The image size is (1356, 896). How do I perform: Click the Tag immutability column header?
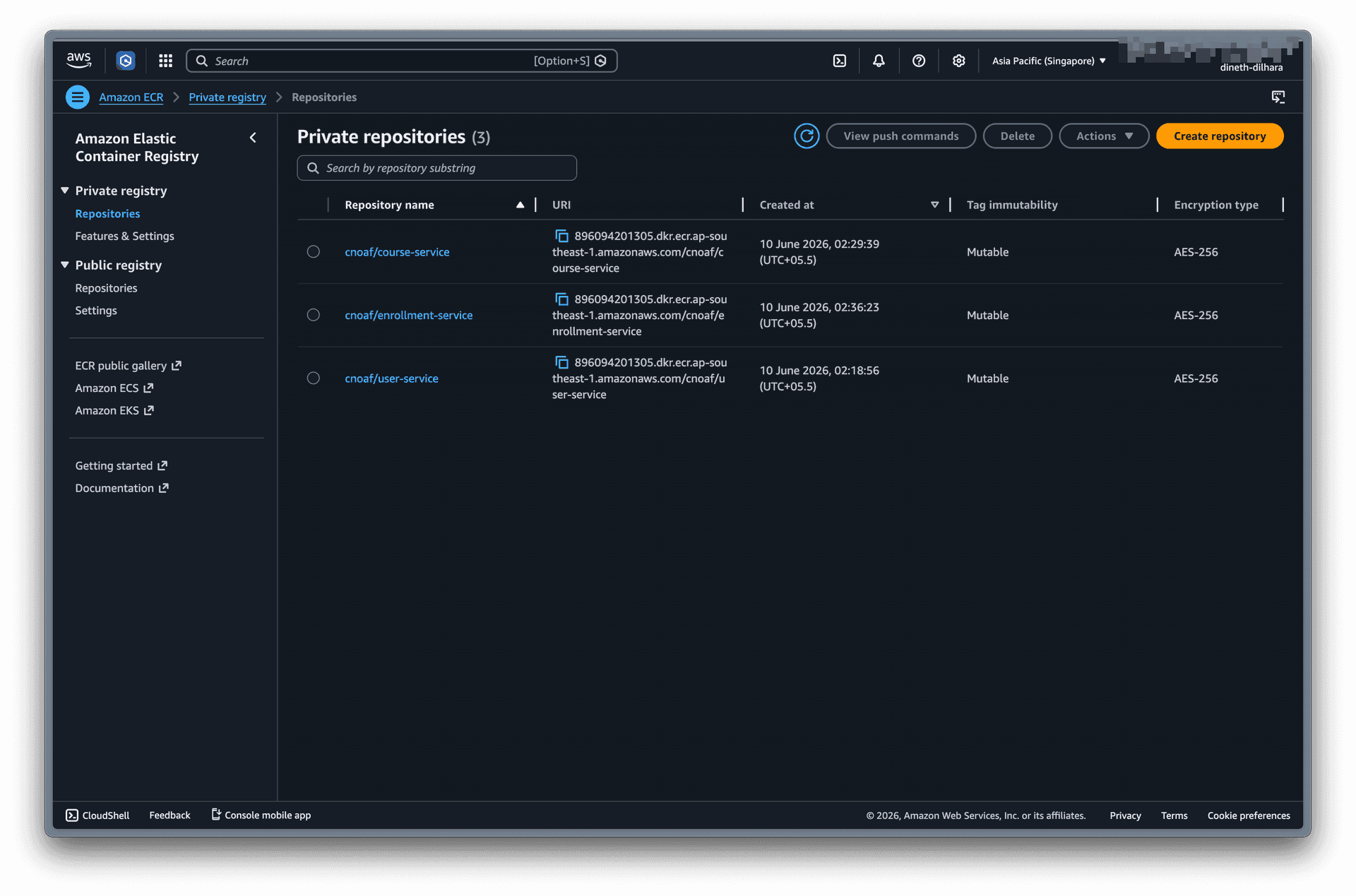pyautogui.click(x=1012, y=205)
